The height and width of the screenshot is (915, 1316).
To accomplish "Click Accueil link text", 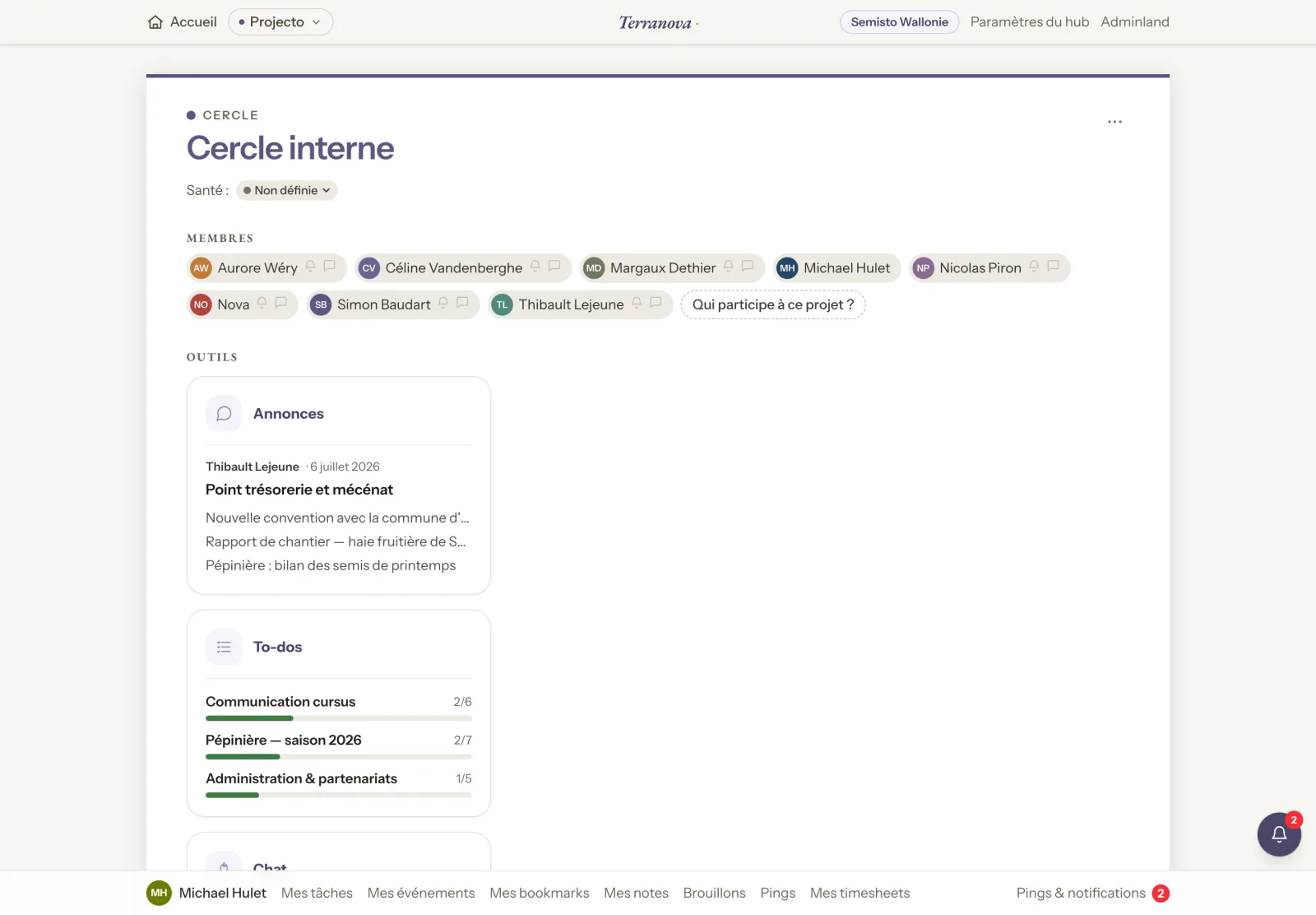I will (x=193, y=22).
